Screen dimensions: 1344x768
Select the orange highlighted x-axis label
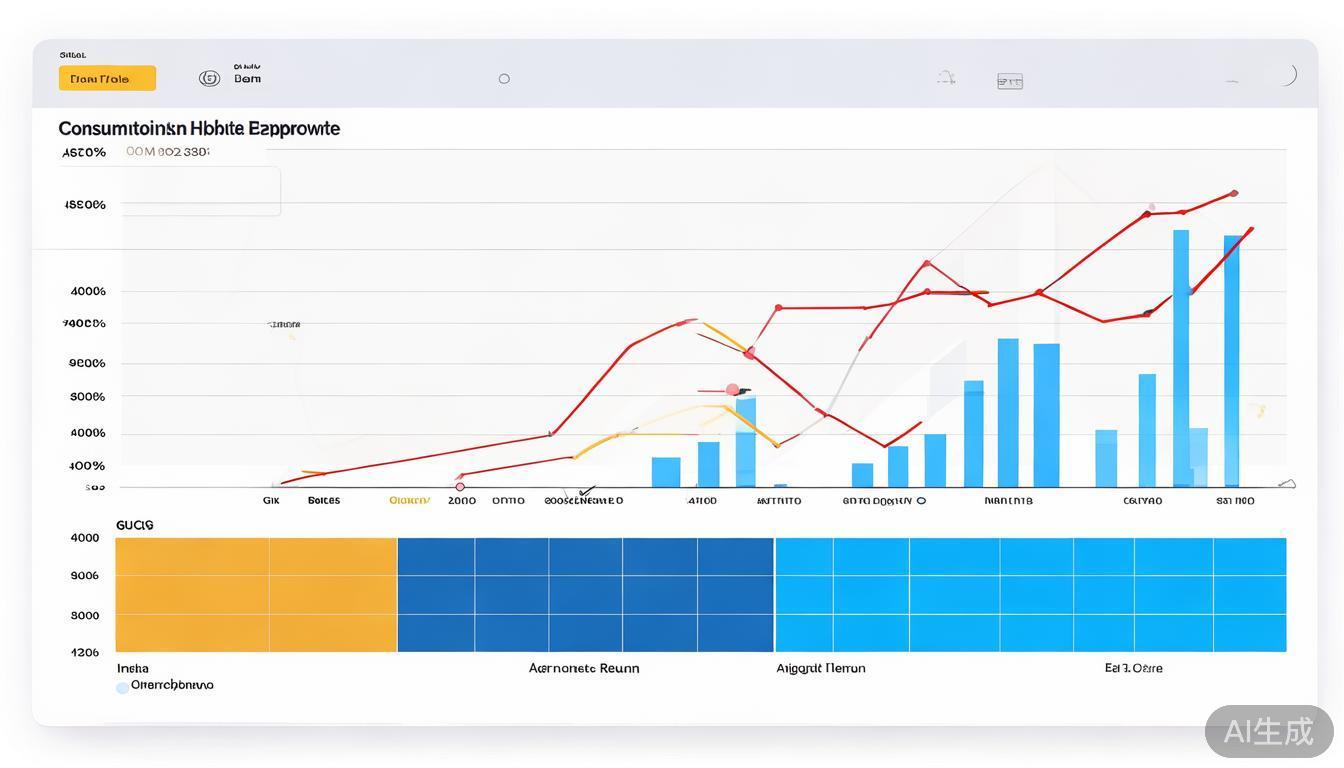click(x=409, y=500)
